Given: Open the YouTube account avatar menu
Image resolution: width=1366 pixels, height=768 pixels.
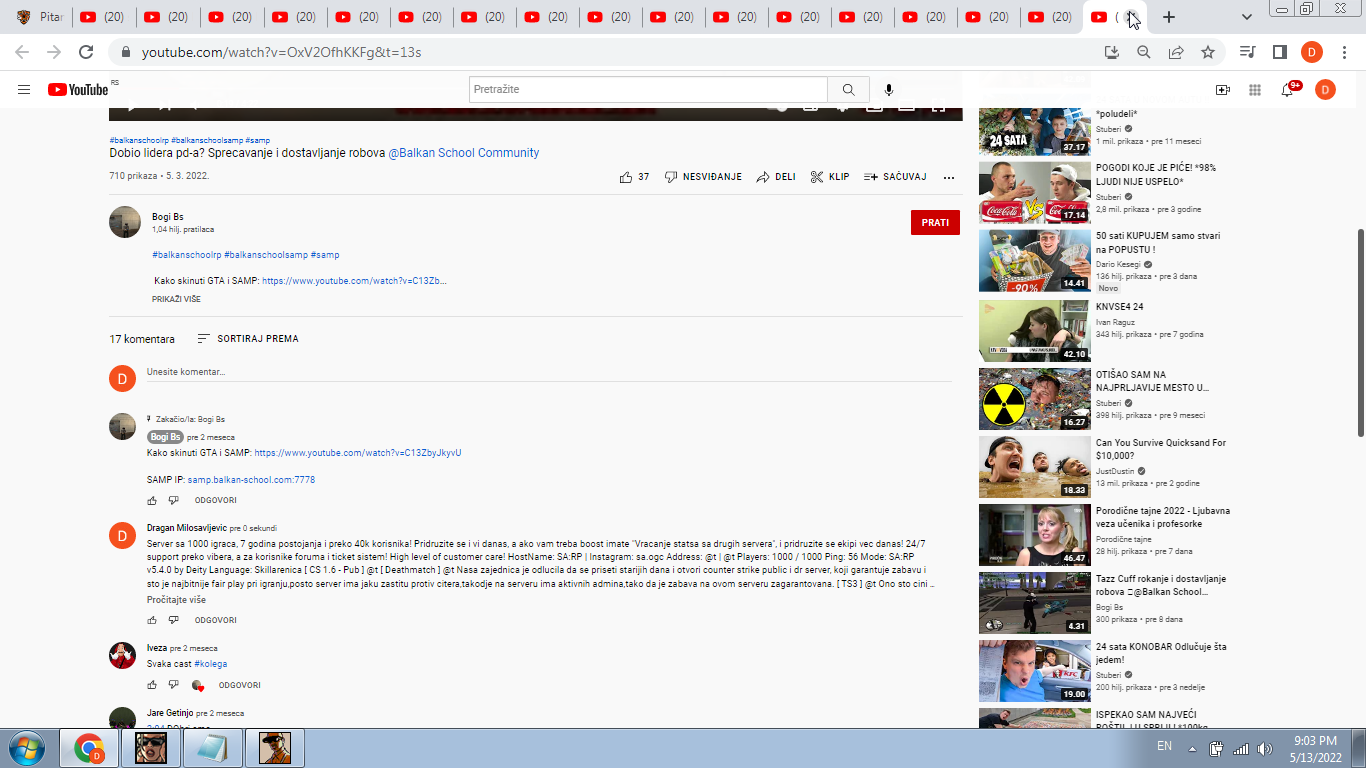Looking at the screenshot, I should (1325, 90).
